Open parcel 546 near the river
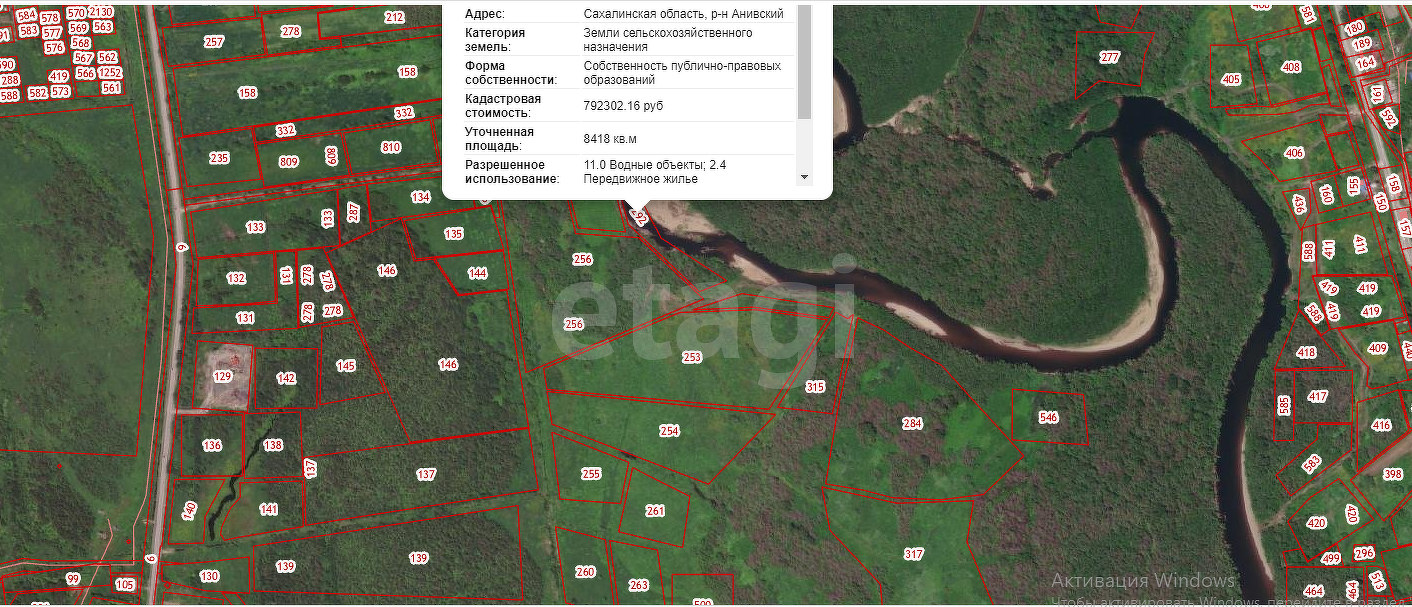 point(1048,417)
